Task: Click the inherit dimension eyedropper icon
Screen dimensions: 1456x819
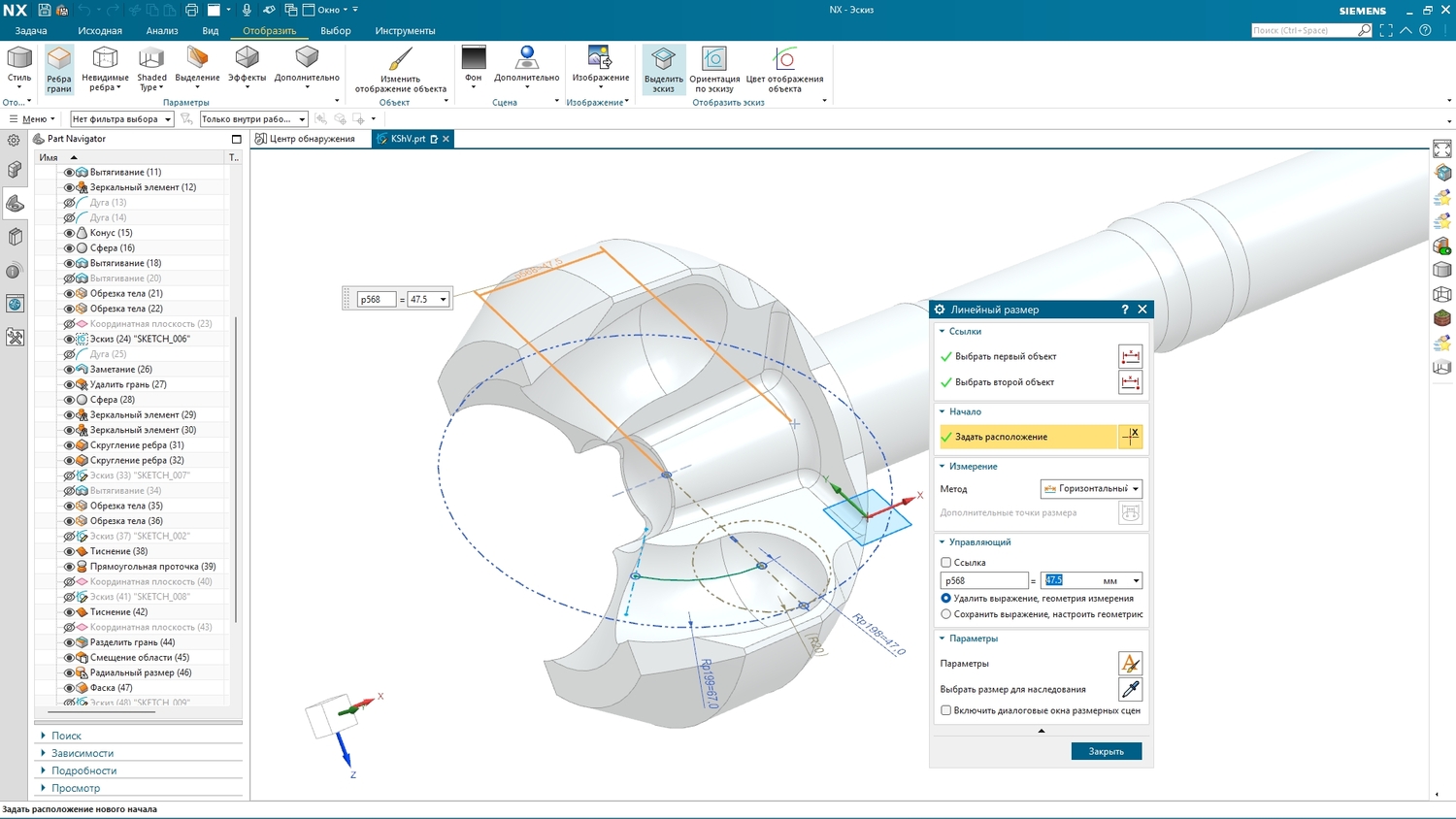Action: coord(1130,690)
